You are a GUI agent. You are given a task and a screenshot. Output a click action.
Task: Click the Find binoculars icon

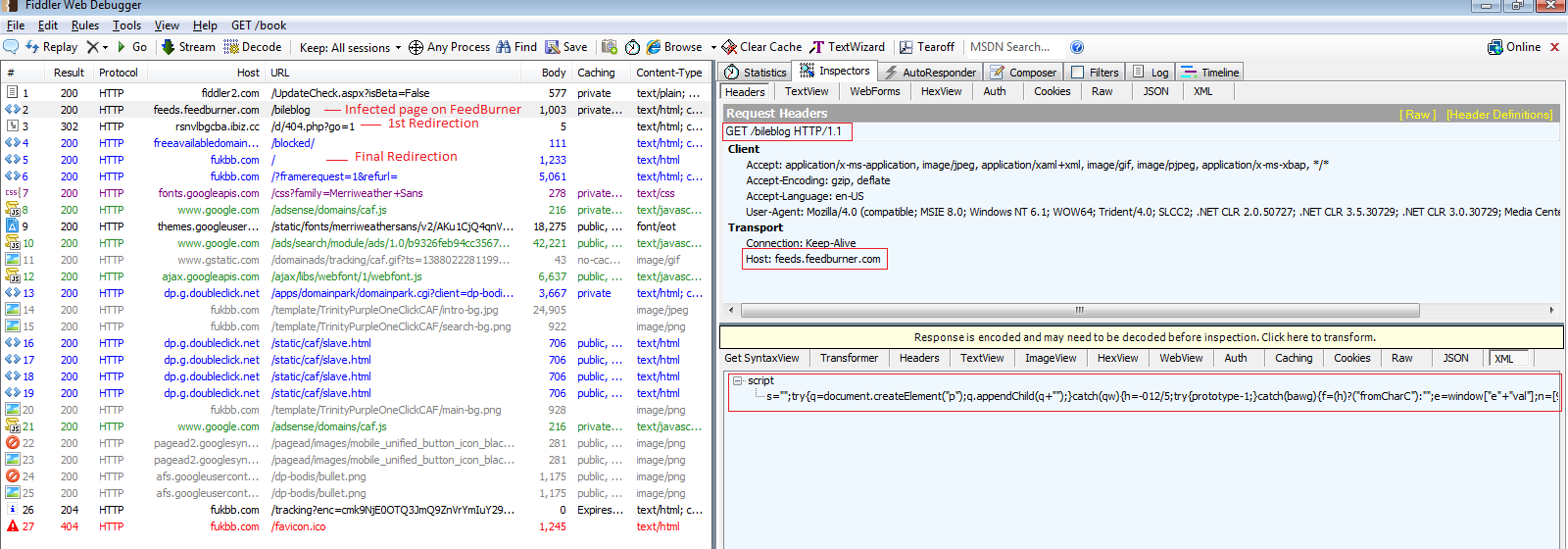pyautogui.click(x=504, y=47)
